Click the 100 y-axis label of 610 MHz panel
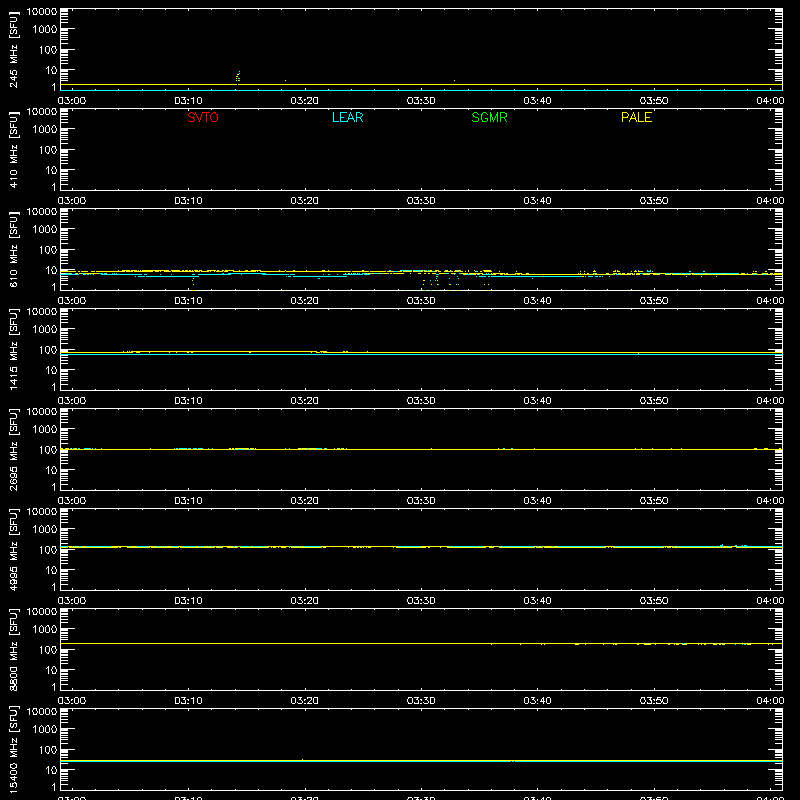This screenshot has height=800, width=800. tap(48, 250)
